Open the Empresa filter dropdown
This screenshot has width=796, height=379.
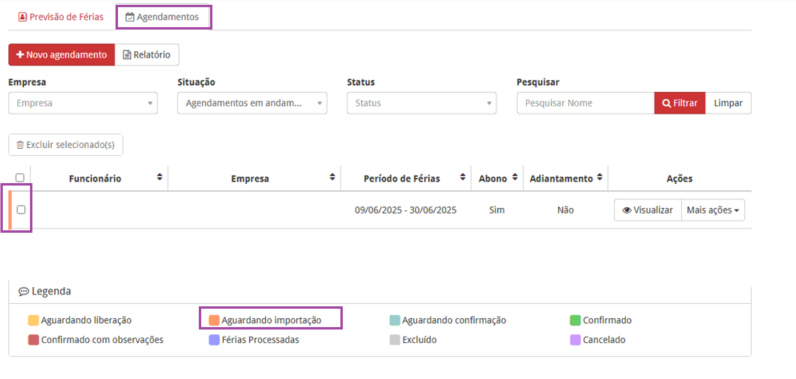[83, 103]
